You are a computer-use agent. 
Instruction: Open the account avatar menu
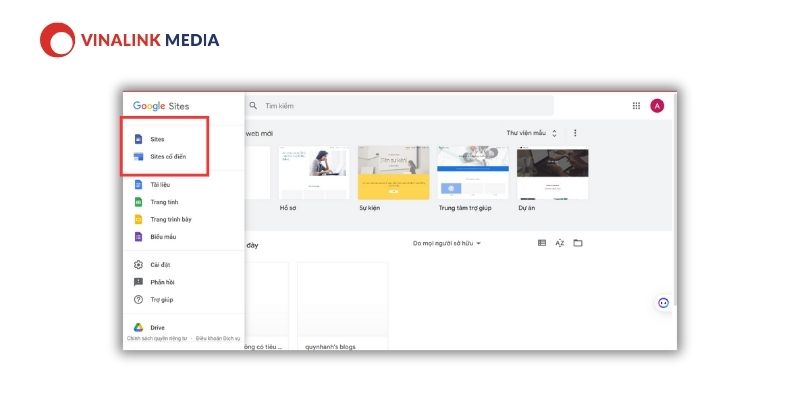tap(657, 106)
